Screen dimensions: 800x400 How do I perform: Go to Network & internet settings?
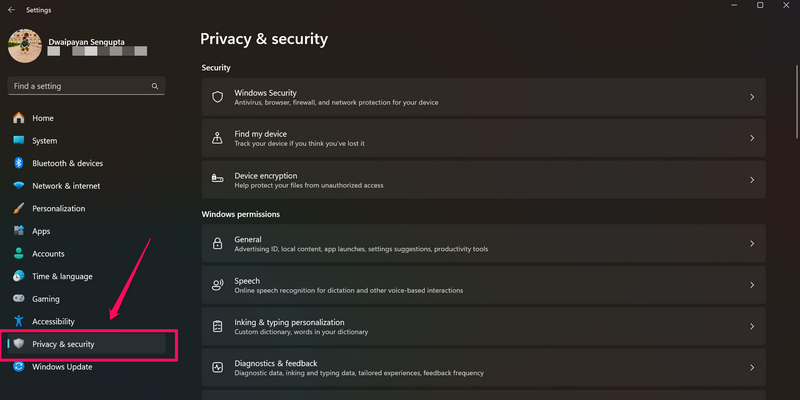point(65,186)
